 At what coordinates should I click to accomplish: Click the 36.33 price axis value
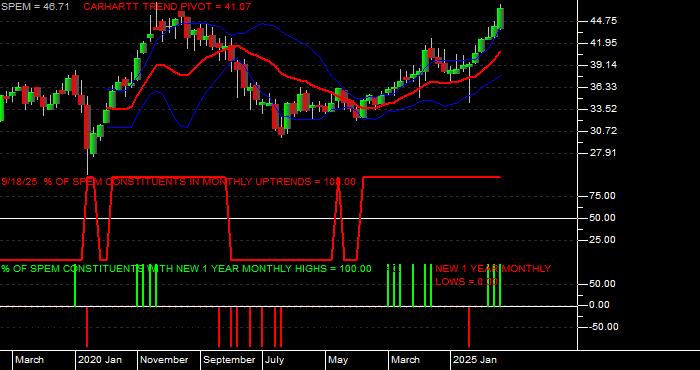(x=603, y=87)
